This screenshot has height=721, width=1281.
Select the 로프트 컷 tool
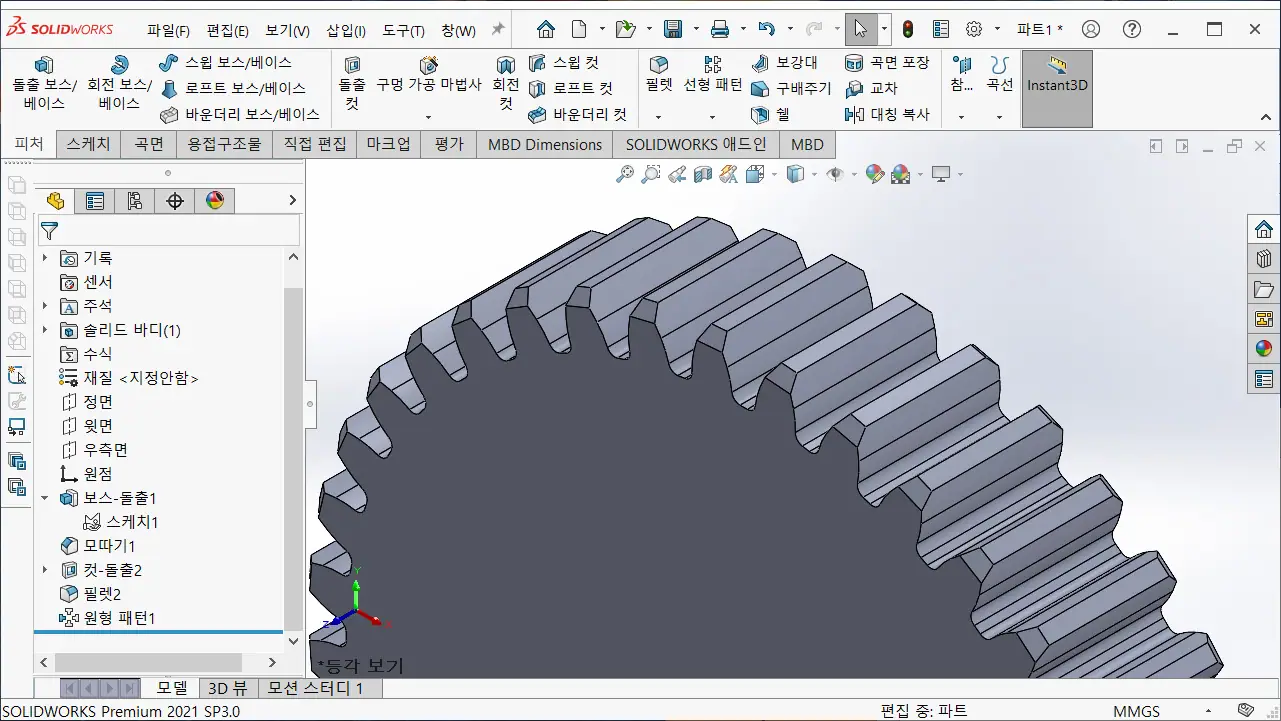571,88
